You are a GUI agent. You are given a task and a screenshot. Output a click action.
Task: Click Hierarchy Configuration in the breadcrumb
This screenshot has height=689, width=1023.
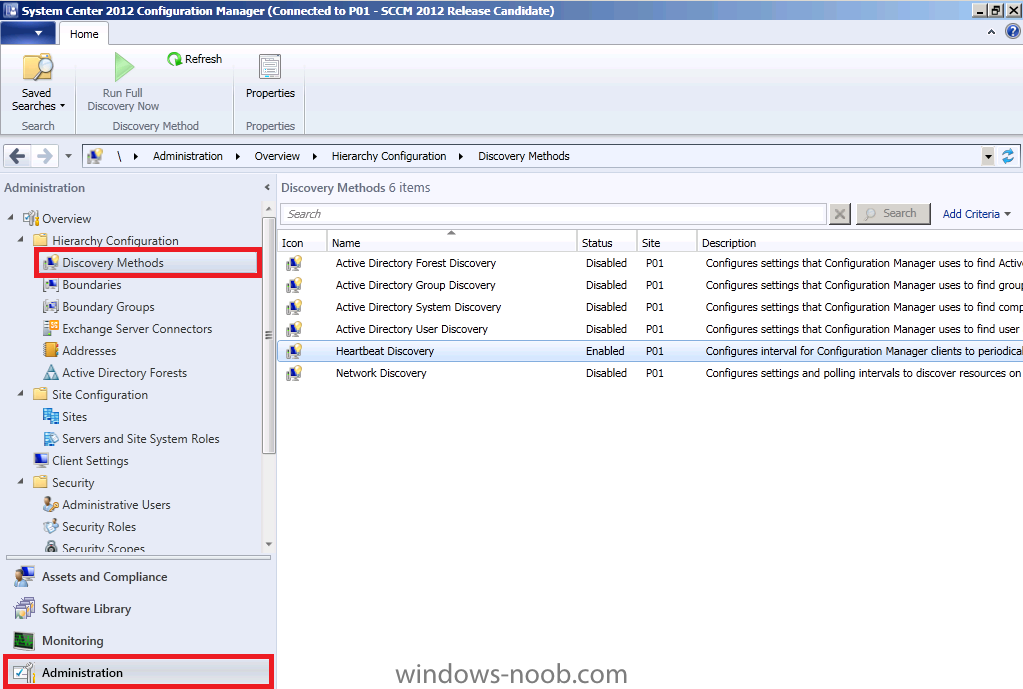pos(389,156)
